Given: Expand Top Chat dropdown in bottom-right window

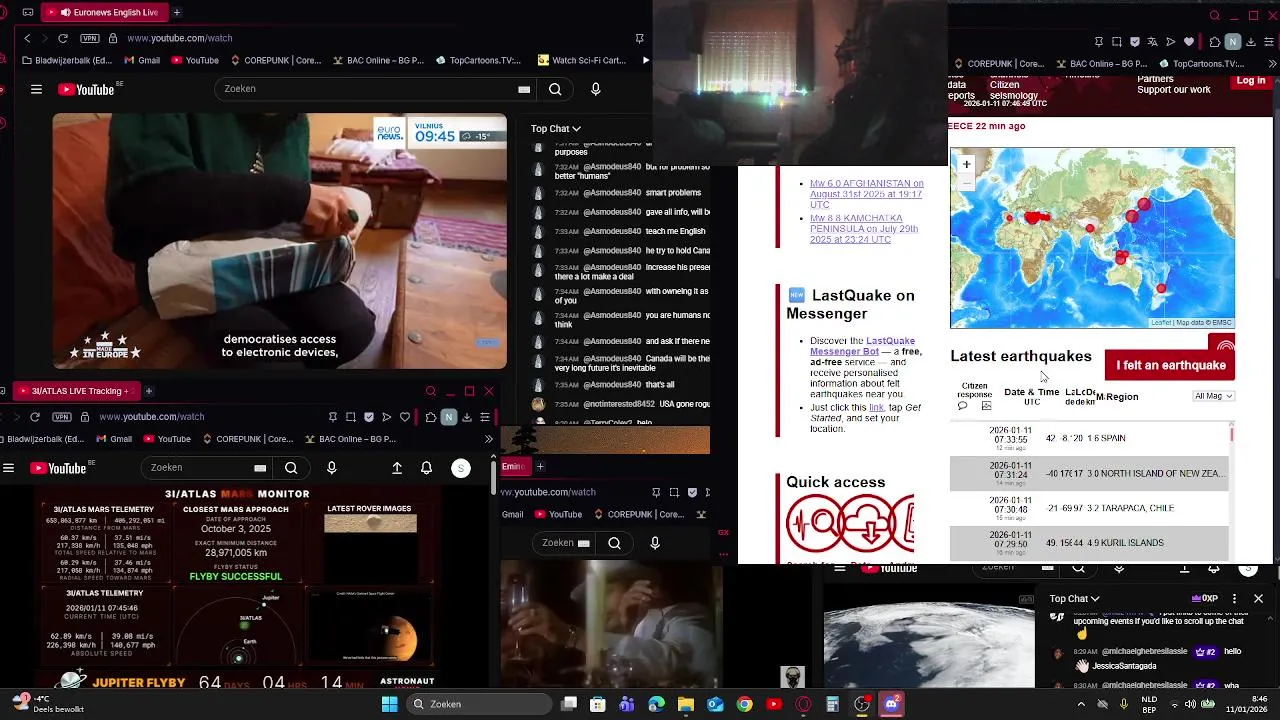Looking at the screenshot, I should click(1074, 599).
